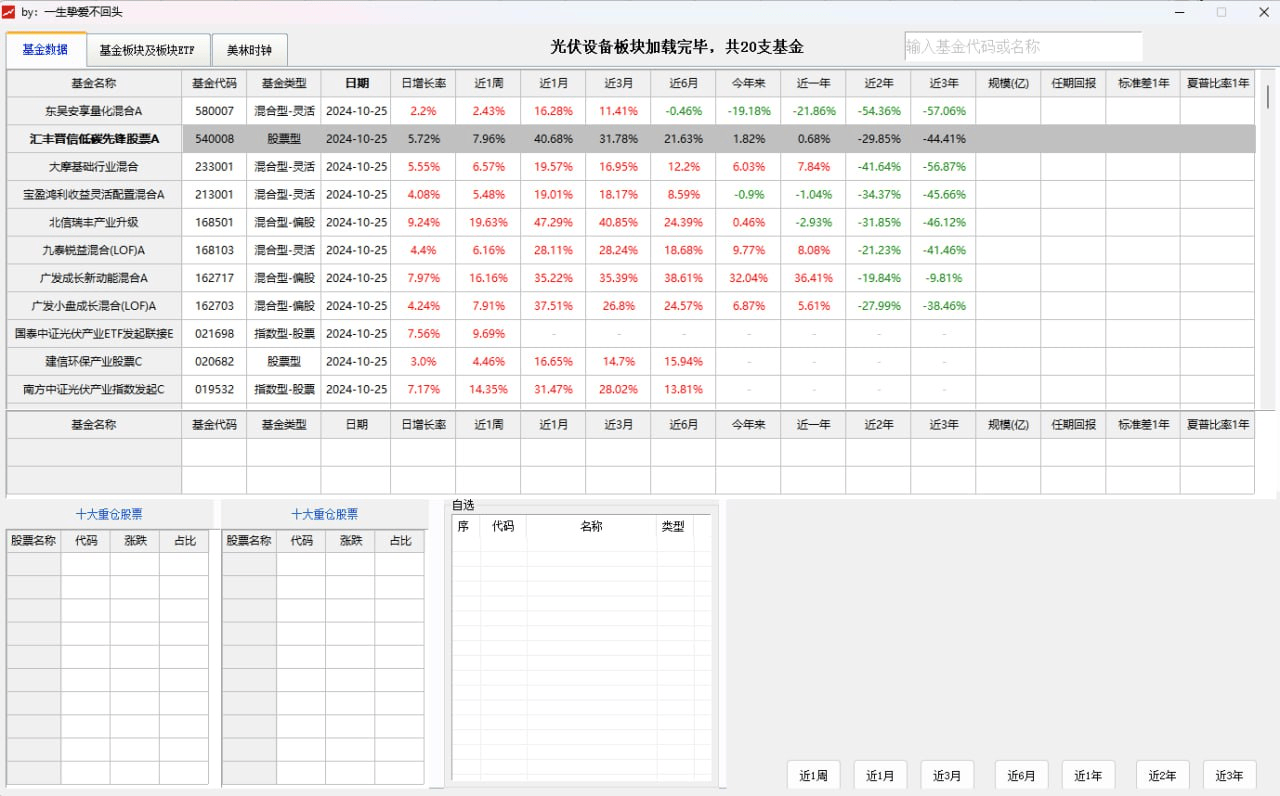Click the 任期回报 header in top table
The width and height of the screenshot is (1280, 796).
(1073, 84)
